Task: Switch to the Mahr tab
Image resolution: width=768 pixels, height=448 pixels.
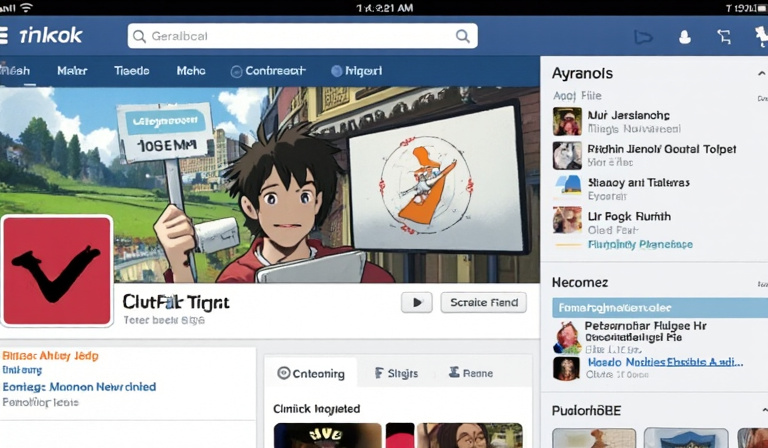Action: pyautogui.click(x=72, y=71)
